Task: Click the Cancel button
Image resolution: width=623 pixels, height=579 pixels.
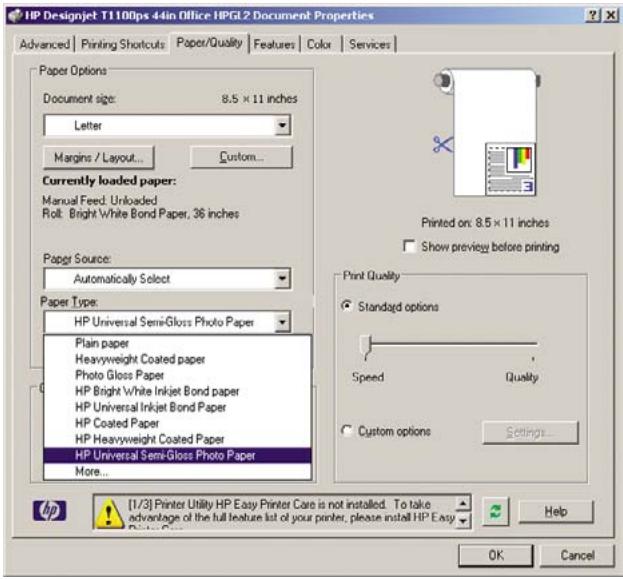Action: click(577, 555)
